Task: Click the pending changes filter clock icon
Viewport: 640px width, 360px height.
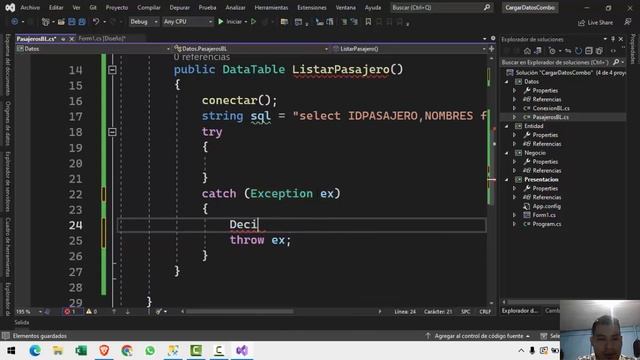Action: pyautogui.click(x=552, y=51)
